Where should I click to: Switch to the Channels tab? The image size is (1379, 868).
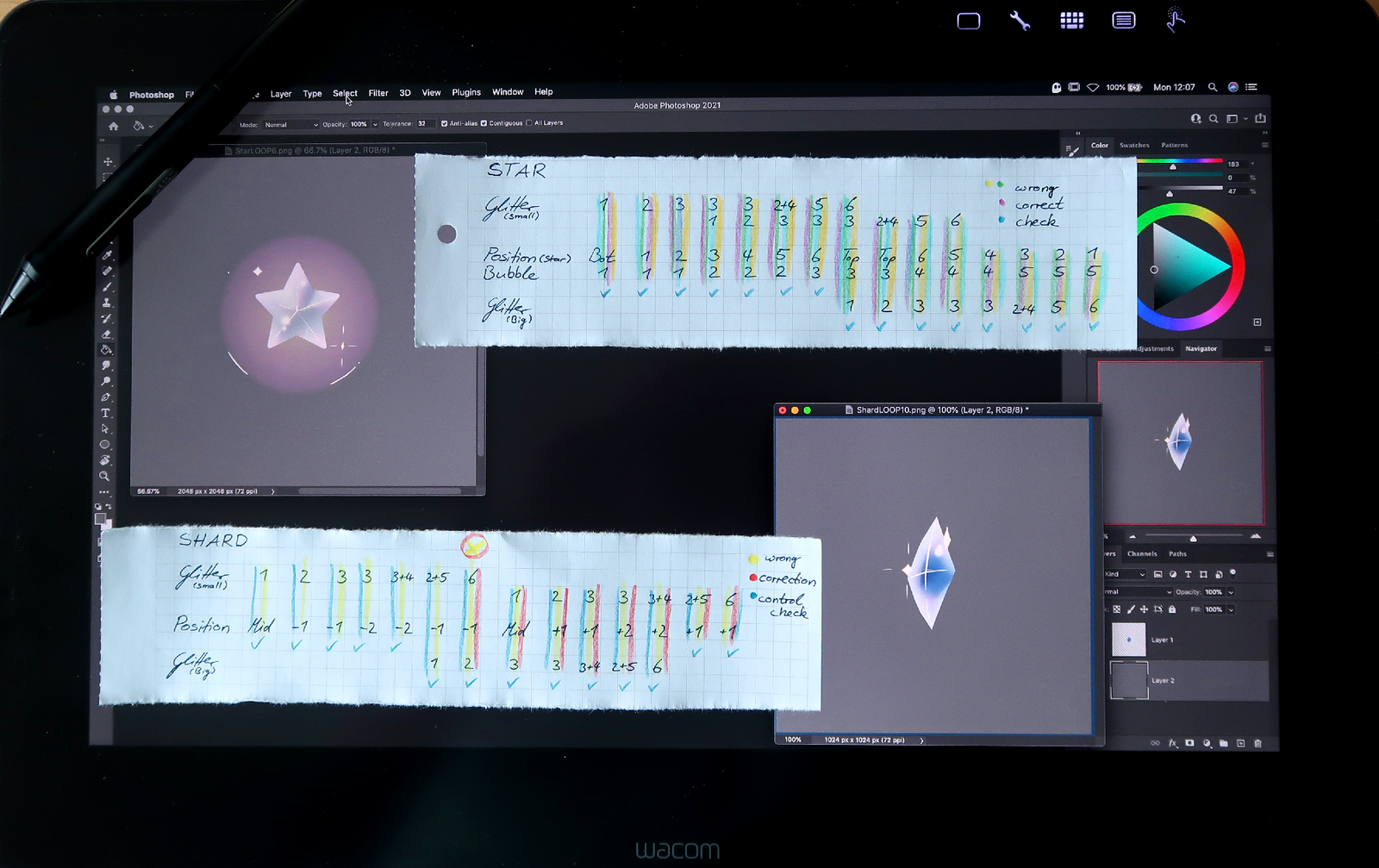(x=1142, y=553)
